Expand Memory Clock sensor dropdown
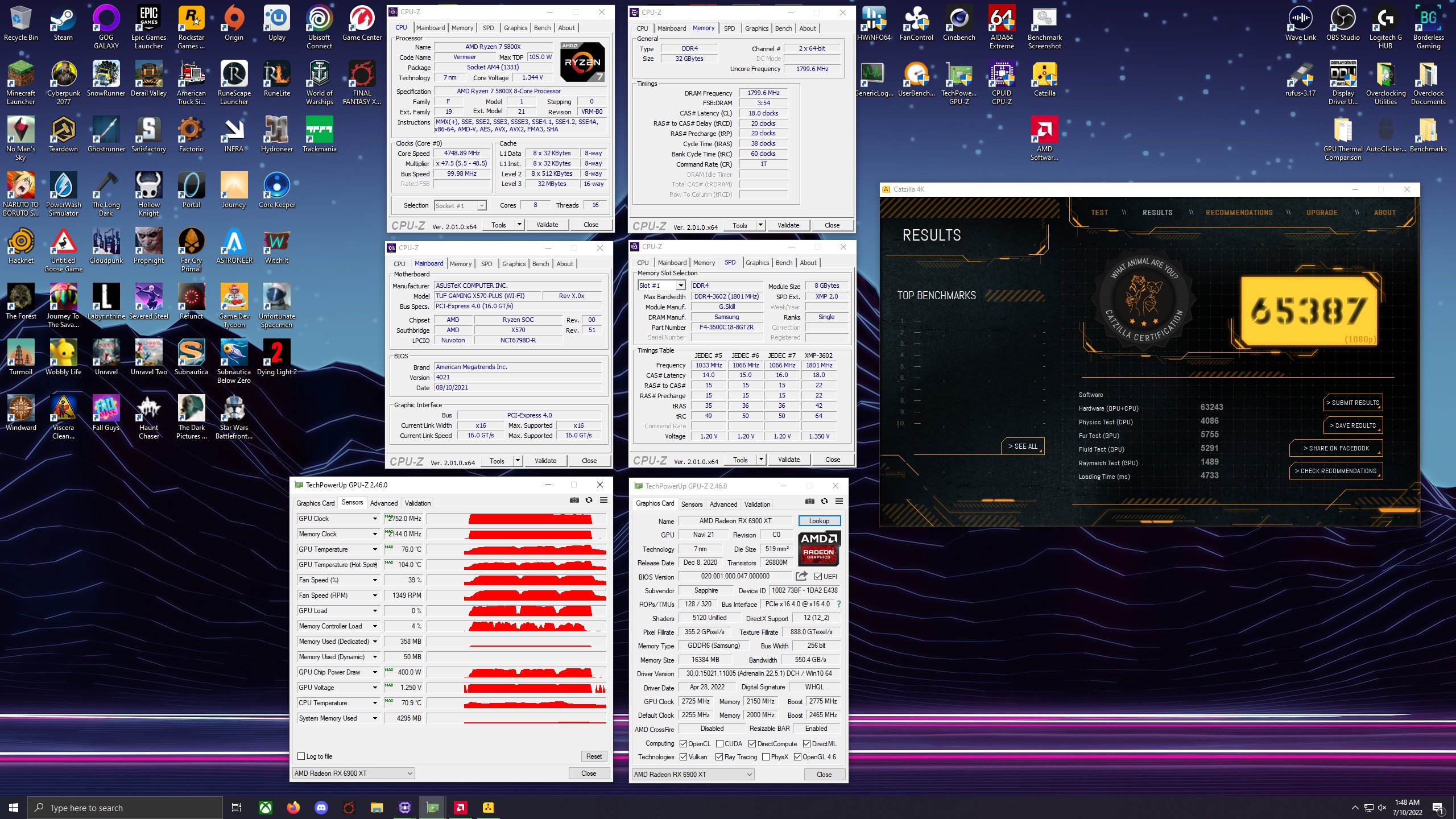 click(x=375, y=534)
